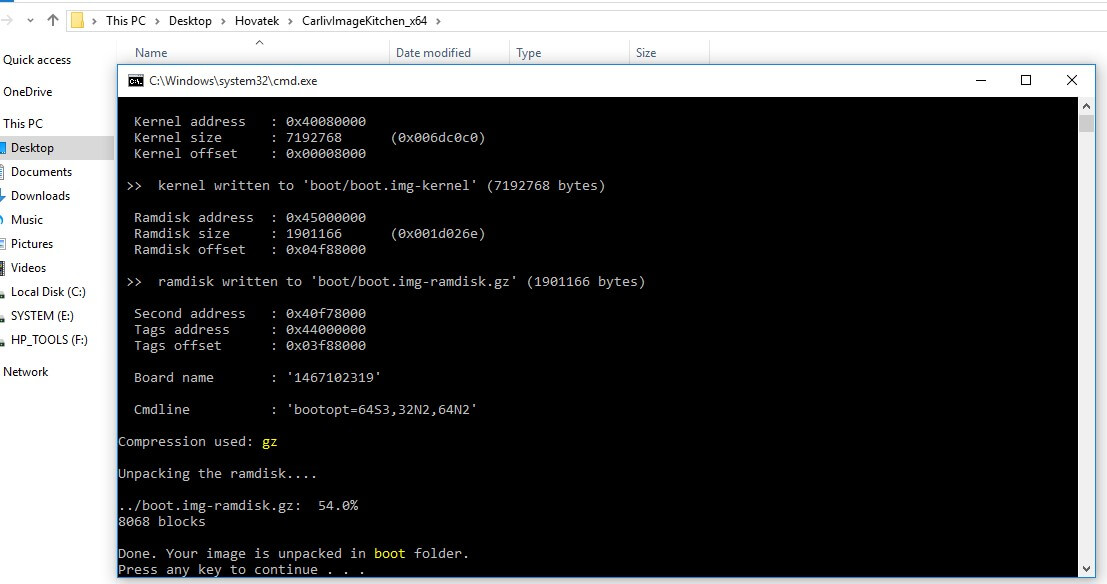Click the folder icon in the address bar

click(x=76, y=19)
